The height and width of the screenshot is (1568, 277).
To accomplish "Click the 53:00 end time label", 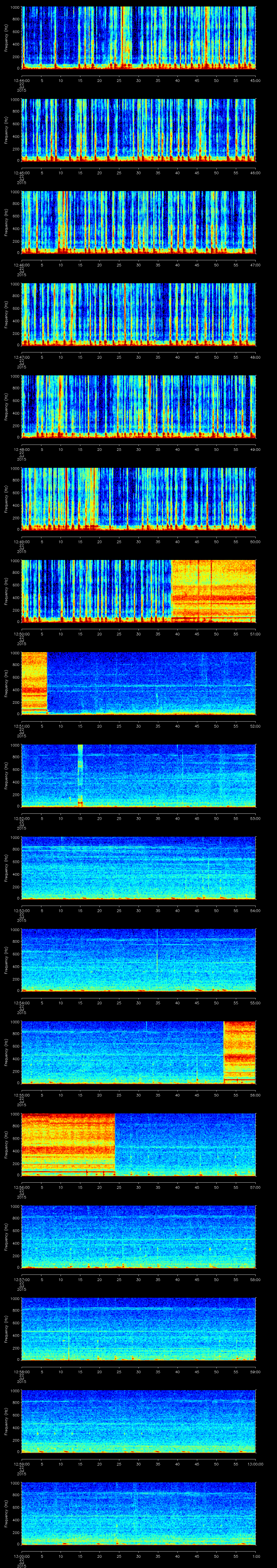I will [256, 819].
